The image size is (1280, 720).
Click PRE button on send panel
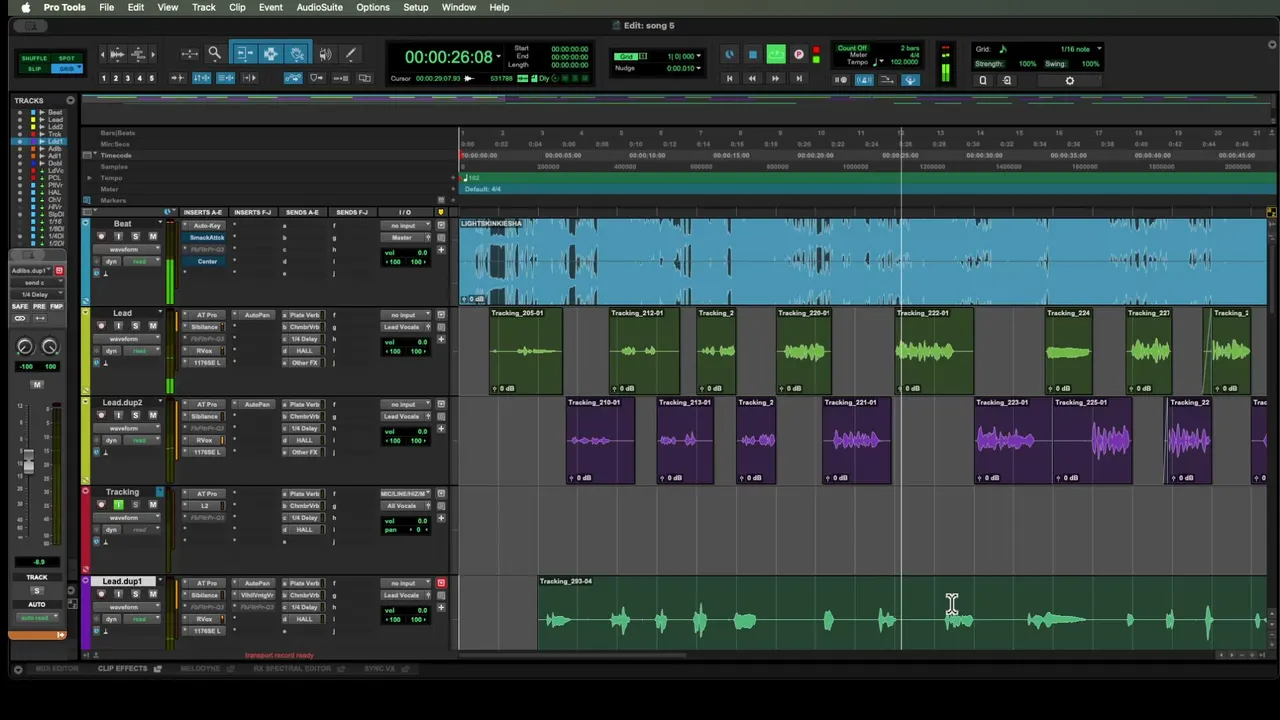38,307
